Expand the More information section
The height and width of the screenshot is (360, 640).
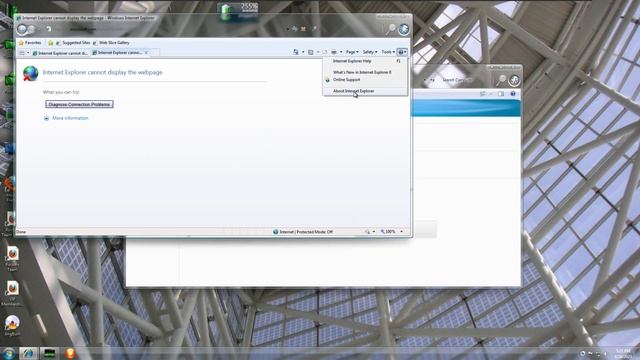pos(66,118)
